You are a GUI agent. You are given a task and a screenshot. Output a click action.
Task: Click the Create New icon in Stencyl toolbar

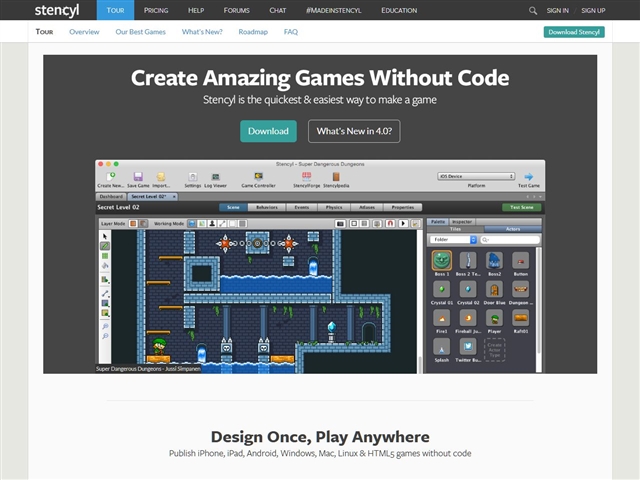(110, 177)
